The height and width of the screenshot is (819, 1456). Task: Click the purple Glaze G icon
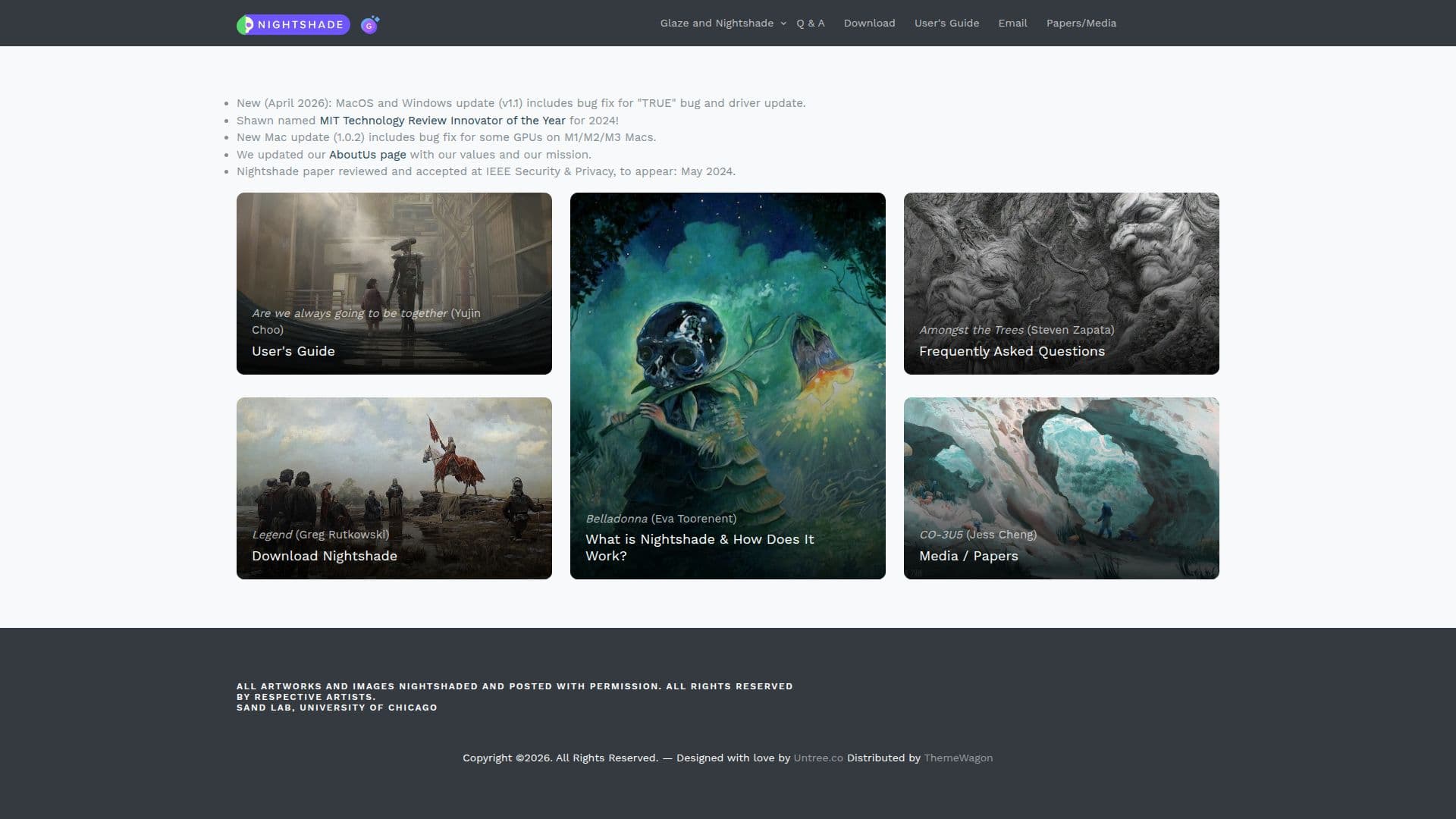point(370,25)
